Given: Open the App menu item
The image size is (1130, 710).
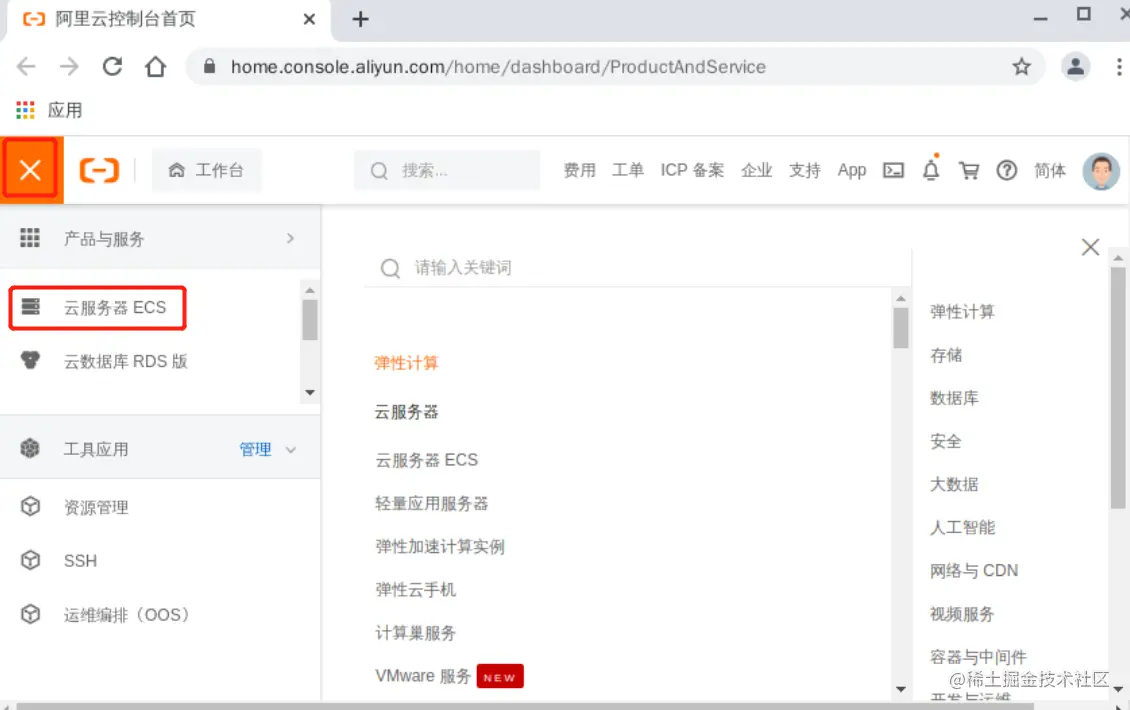Looking at the screenshot, I should 852,170.
